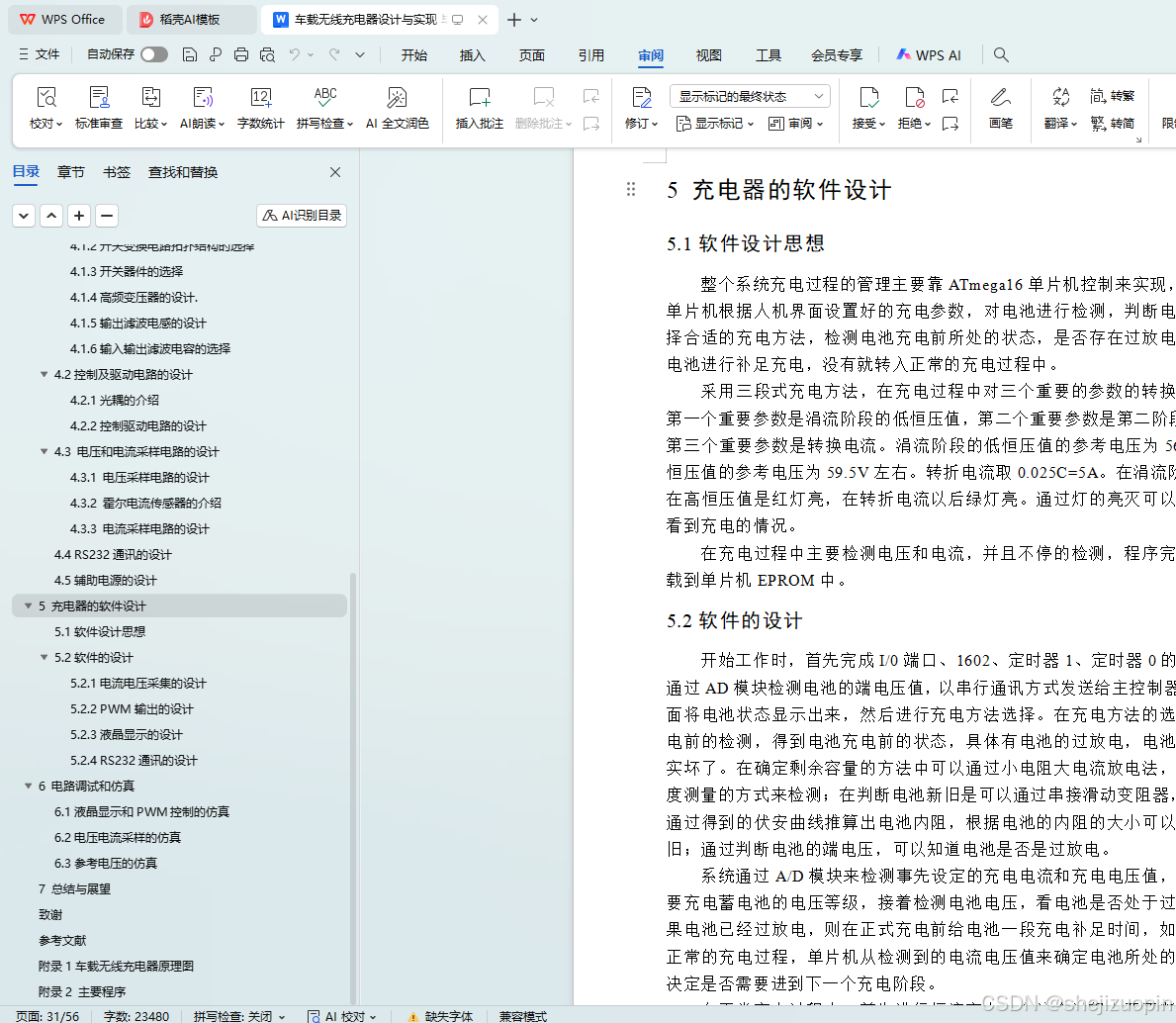
Task: Run AI 全文润色 polishing
Action: (x=397, y=109)
